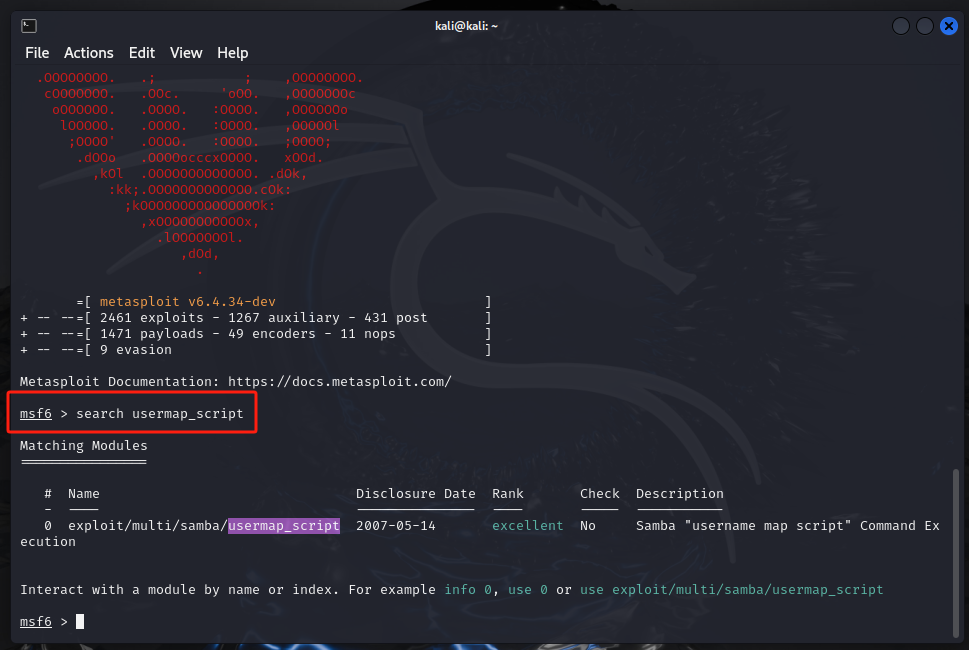Click the terminal vertical scrollbar
Screen dimensions: 969x650
click(955, 552)
